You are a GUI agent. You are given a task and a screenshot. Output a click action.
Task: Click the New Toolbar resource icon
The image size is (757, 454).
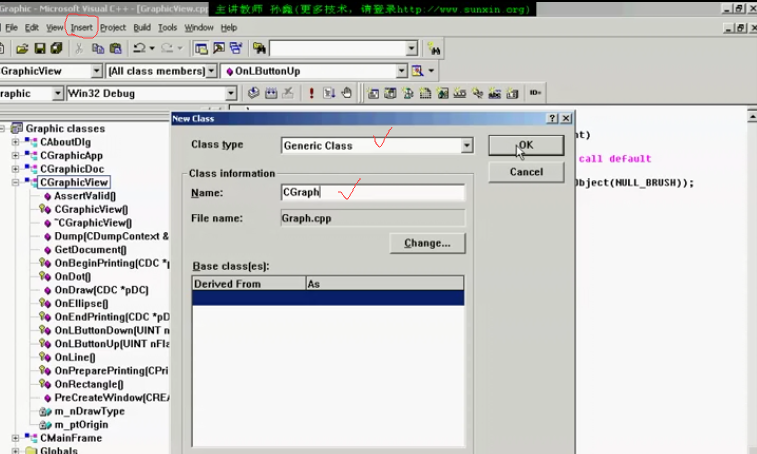[460, 93]
